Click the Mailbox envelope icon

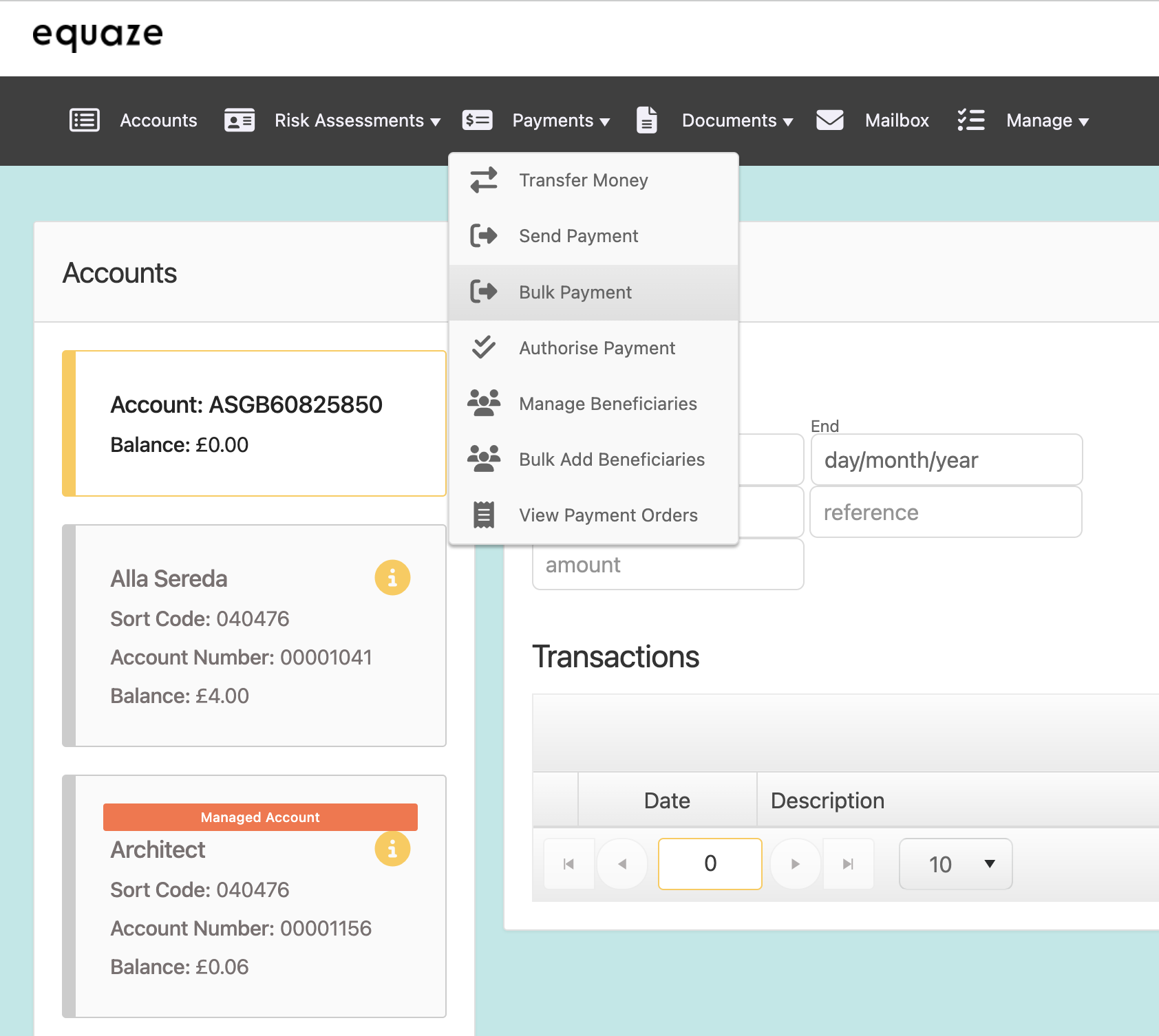(829, 120)
